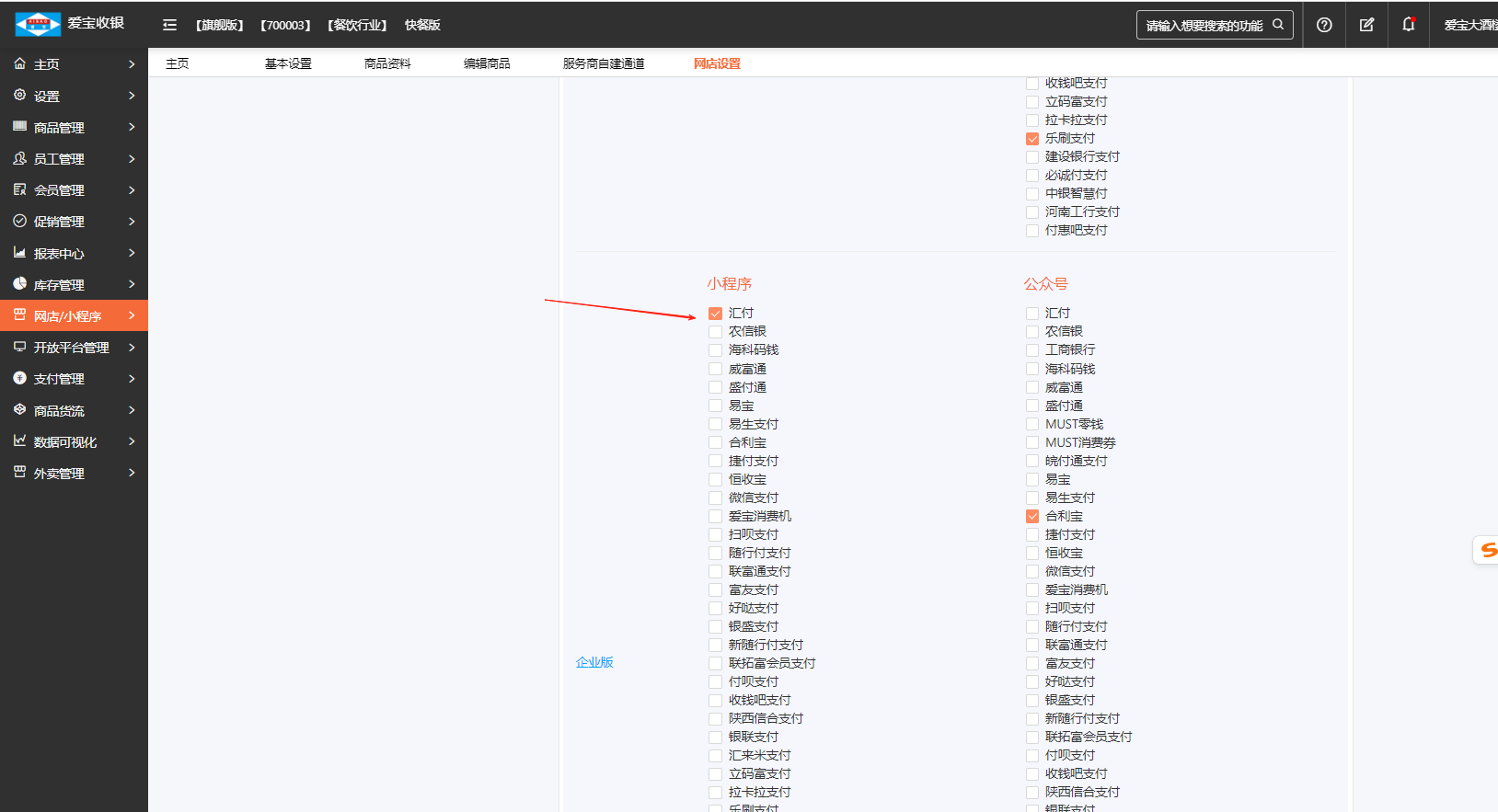Click the 设置 gear icon in sidebar
The height and width of the screenshot is (812, 1498).
click(19, 95)
